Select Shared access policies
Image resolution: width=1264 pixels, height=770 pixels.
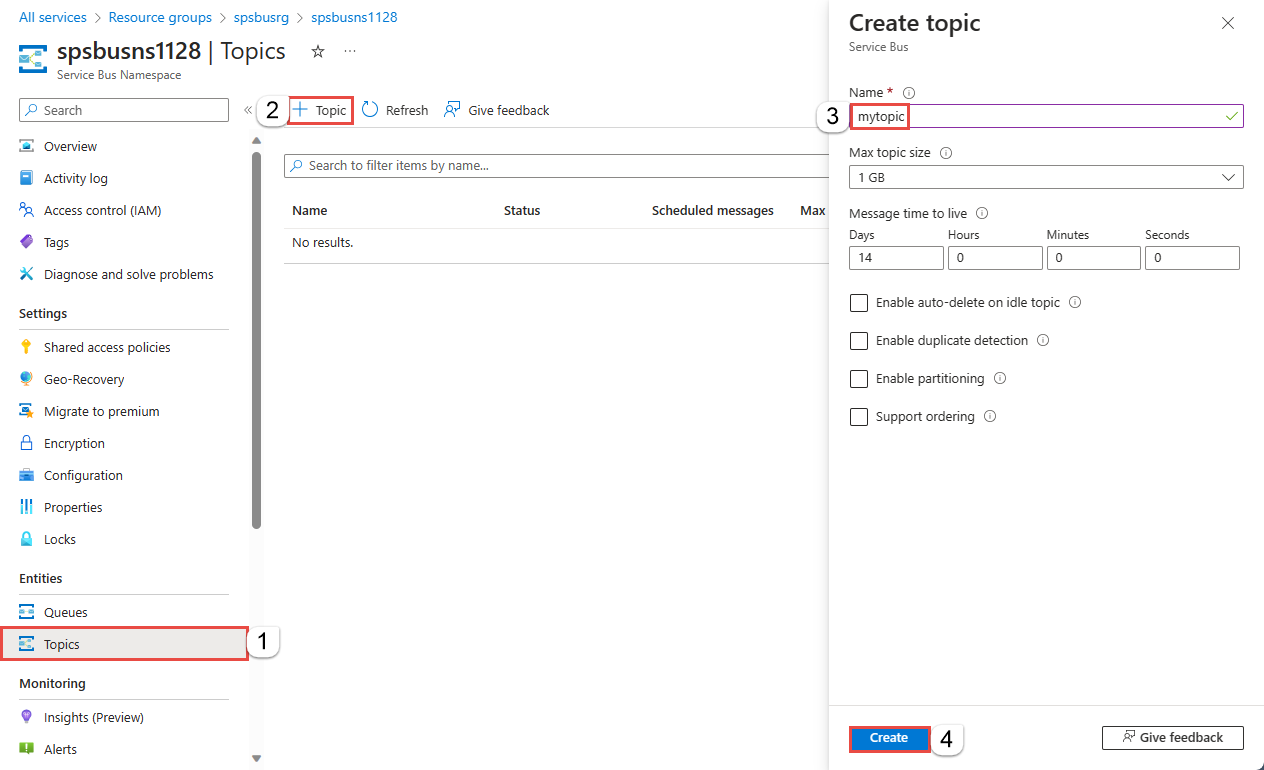(x=107, y=347)
